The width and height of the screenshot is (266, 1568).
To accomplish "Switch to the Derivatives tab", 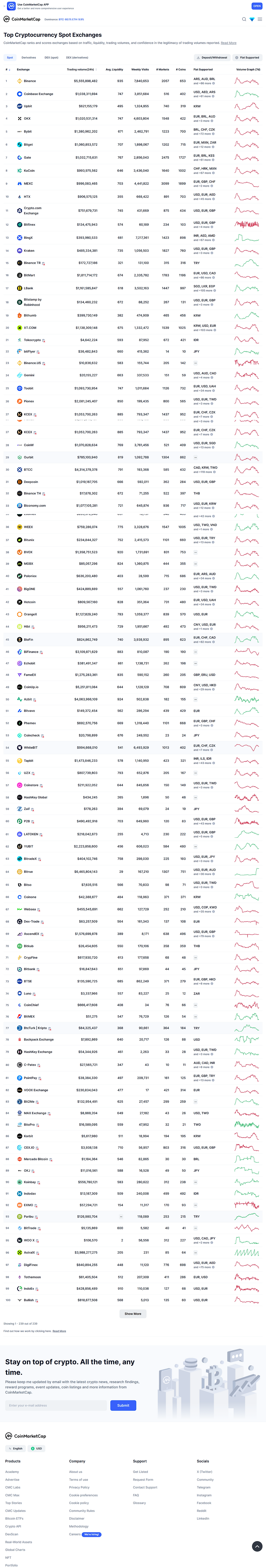I will [28, 58].
